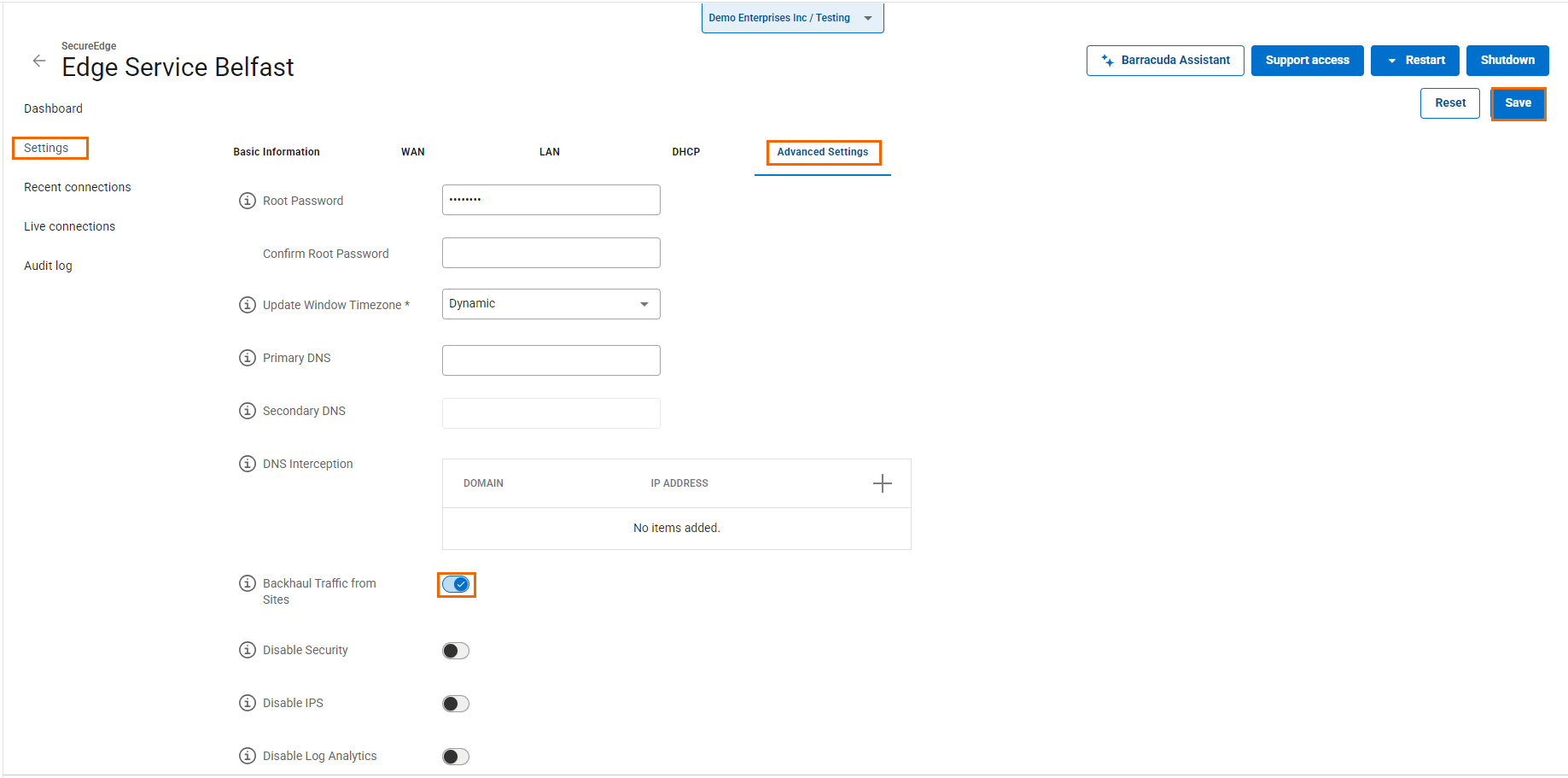Click the info icon next to Root Password
Image resolution: width=1568 pixels, height=778 pixels.
tap(248, 201)
